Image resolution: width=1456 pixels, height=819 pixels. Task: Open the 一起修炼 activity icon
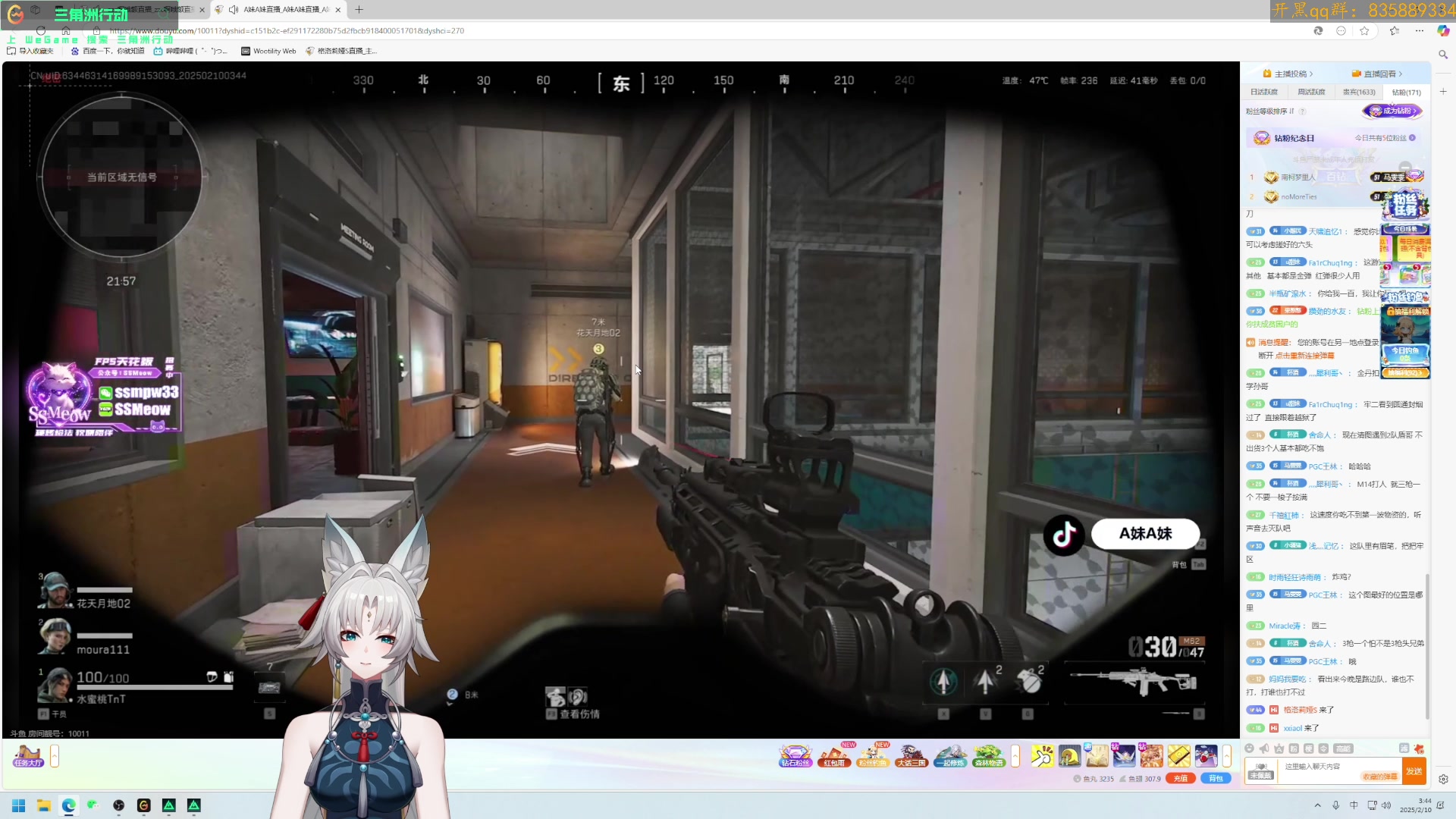[950, 755]
